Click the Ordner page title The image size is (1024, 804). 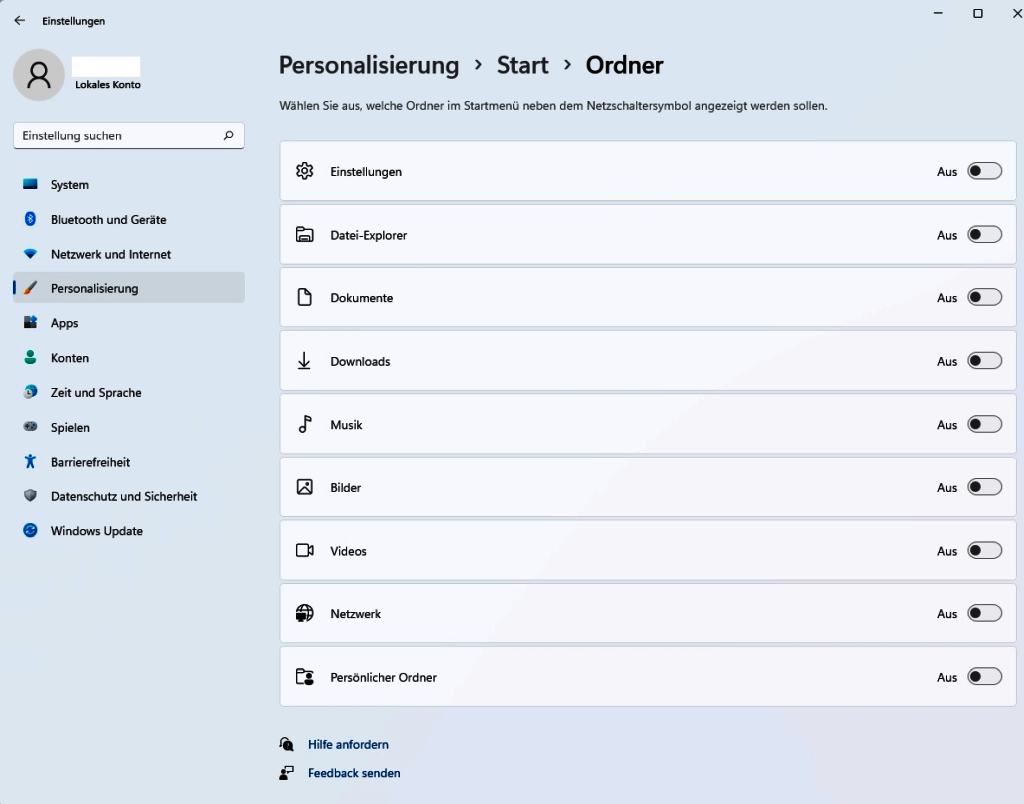[x=624, y=65]
